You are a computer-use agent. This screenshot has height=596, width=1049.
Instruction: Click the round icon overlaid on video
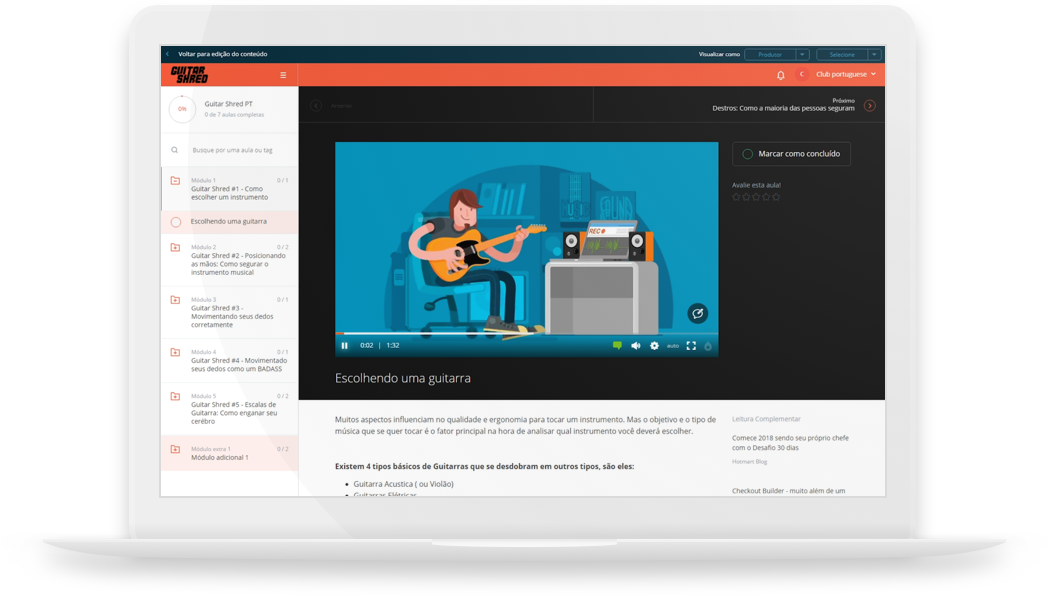(x=697, y=313)
